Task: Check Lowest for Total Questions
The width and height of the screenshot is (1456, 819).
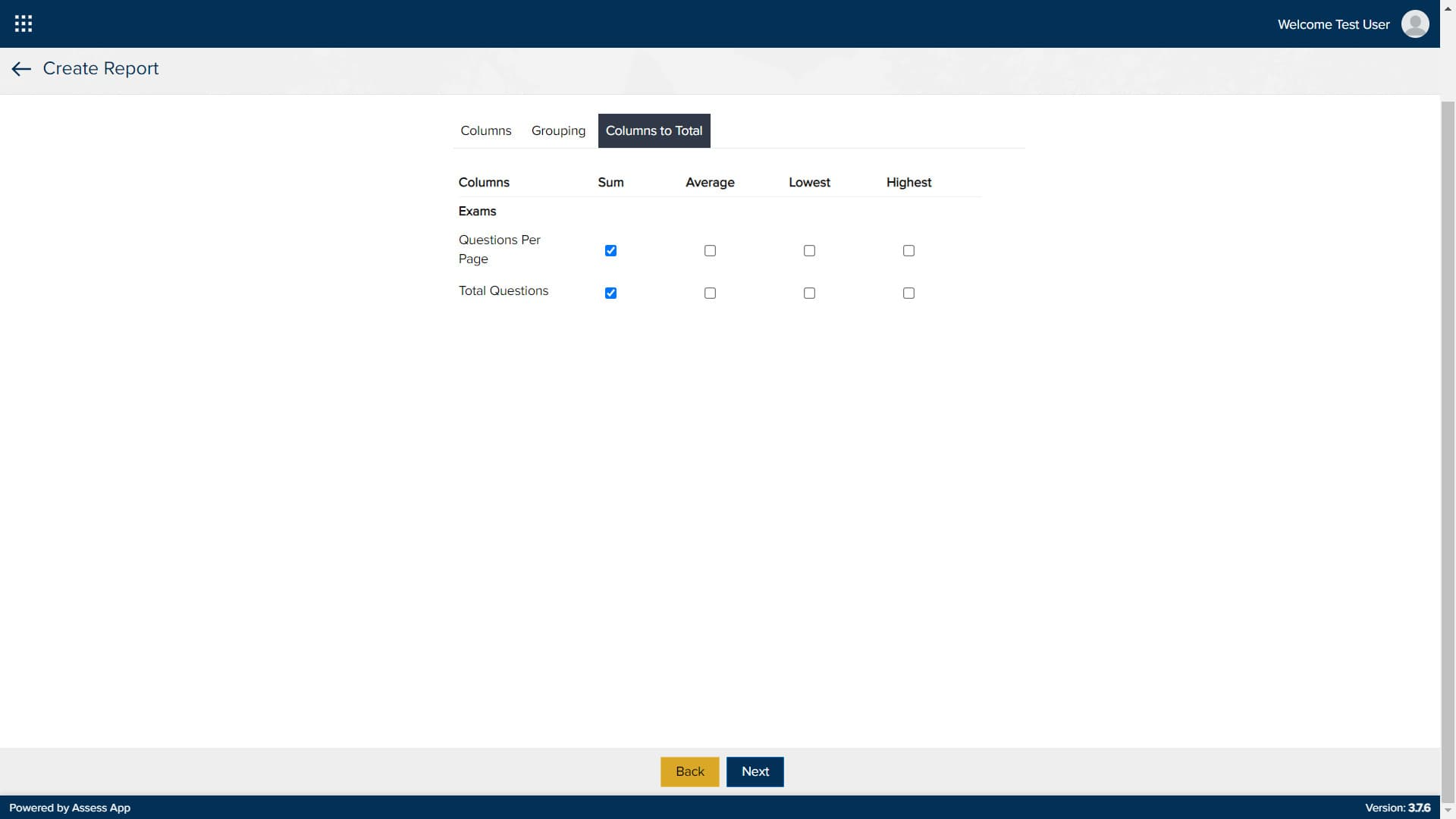Action: point(809,293)
